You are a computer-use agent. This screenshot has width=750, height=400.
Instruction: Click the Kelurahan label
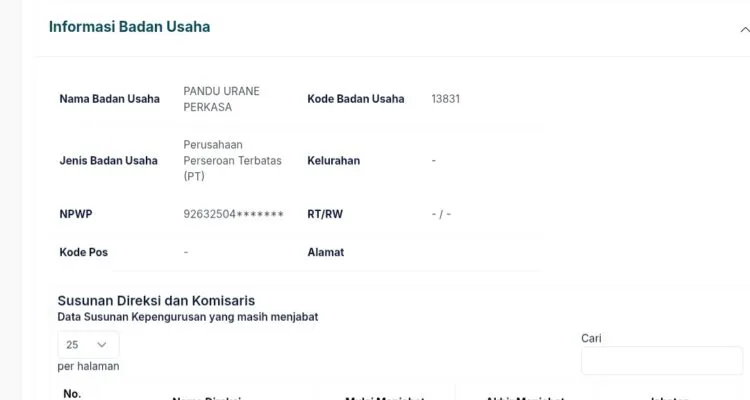pyautogui.click(x=333, y=160)
